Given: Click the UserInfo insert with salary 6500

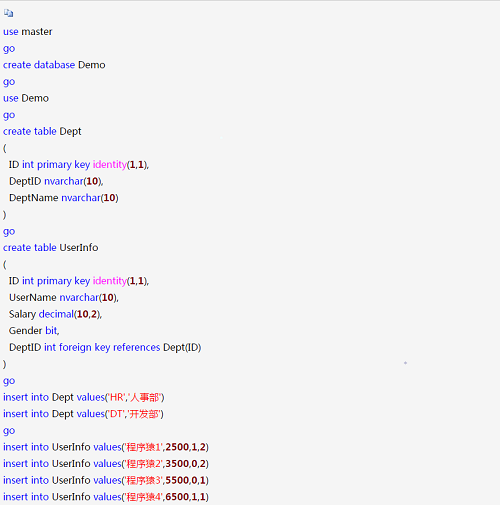Looking at the screenshot, I should click(106, 497).
